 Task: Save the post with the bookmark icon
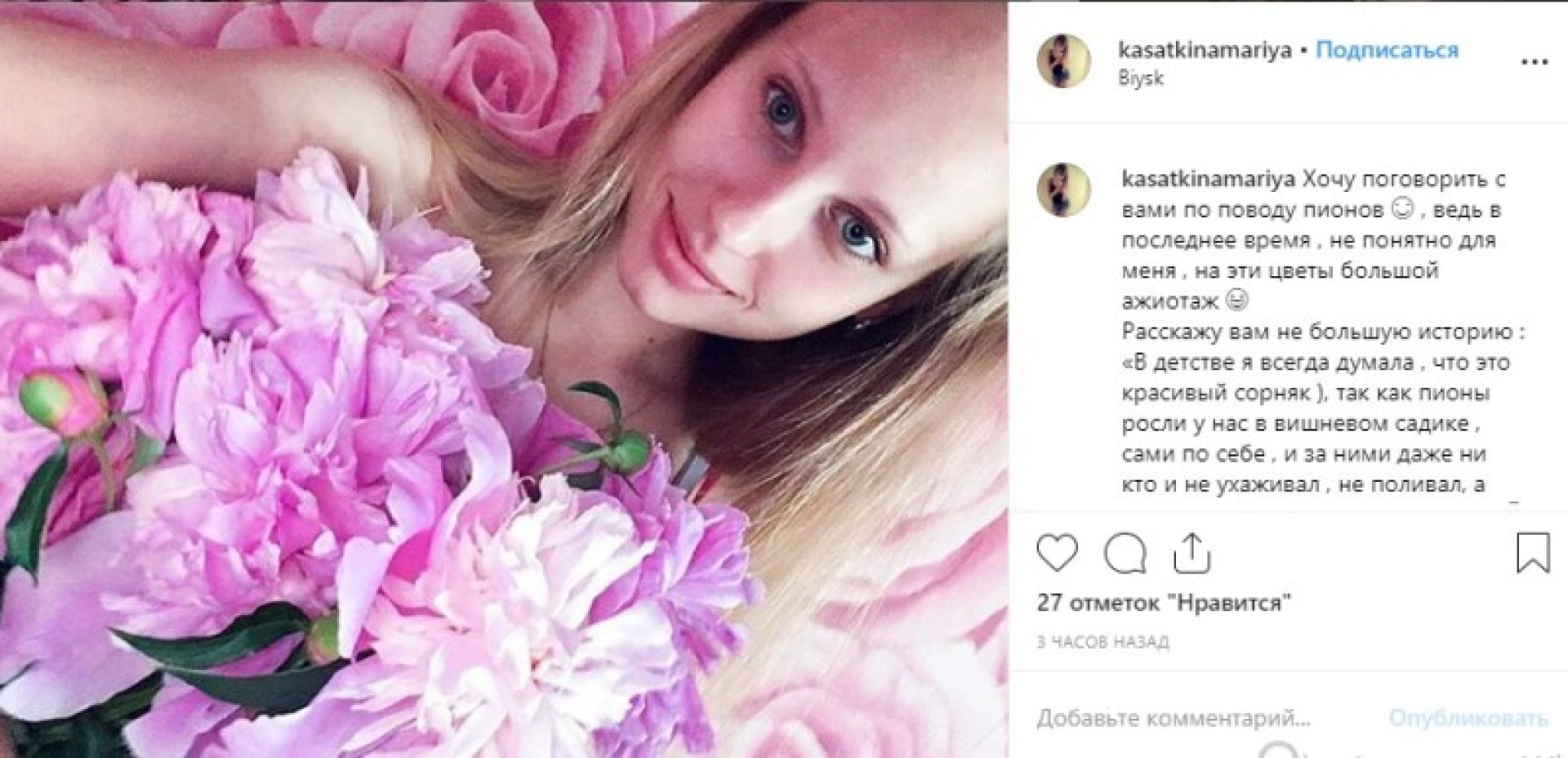point(1532,553)
